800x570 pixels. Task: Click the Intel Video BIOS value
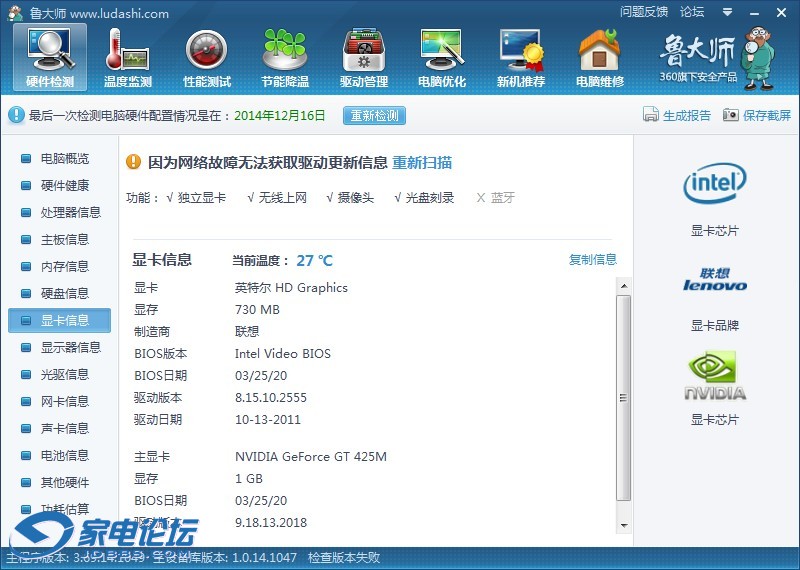(283, 354)
